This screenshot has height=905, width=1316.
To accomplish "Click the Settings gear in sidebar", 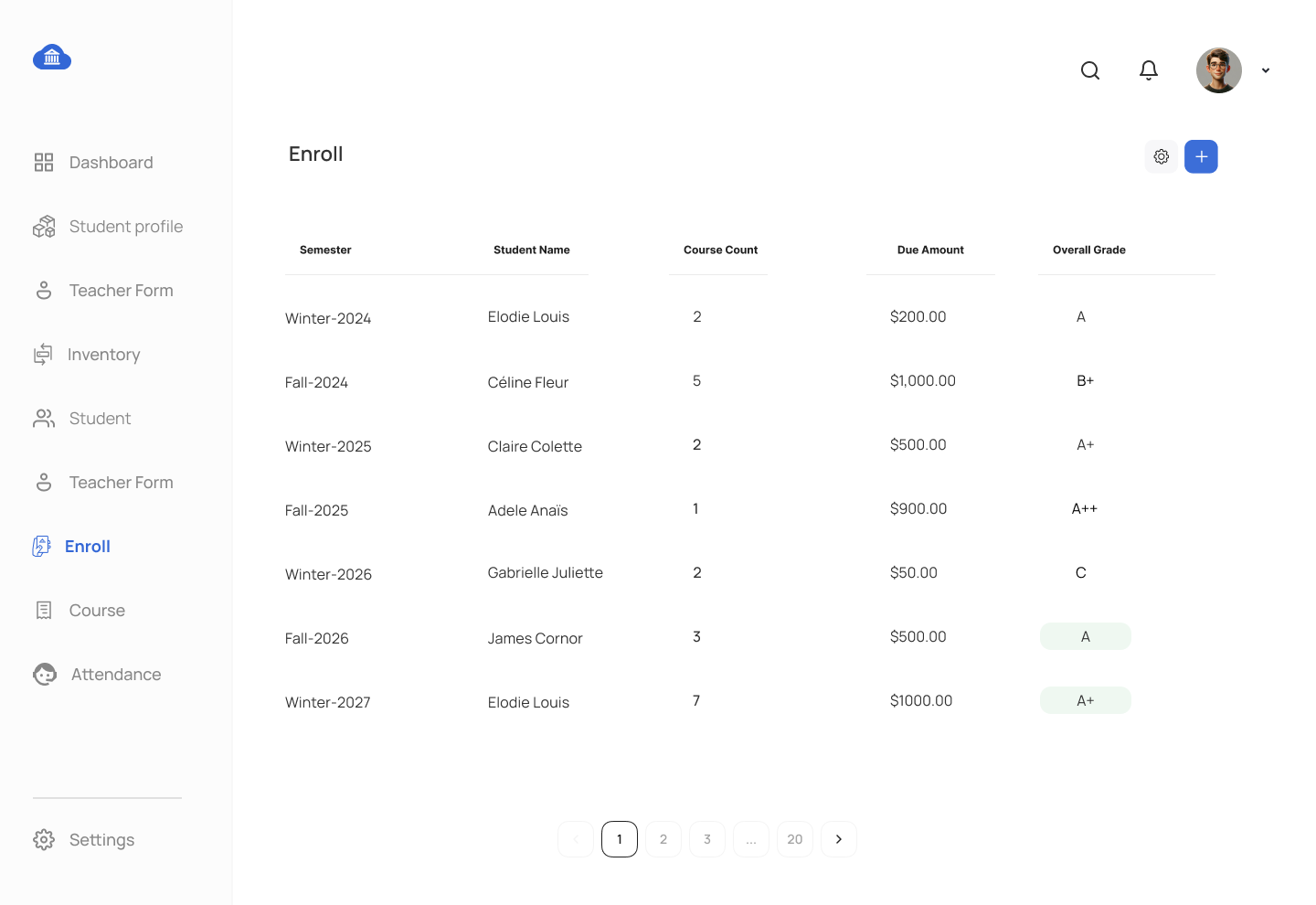I will (x=44, y=840).
